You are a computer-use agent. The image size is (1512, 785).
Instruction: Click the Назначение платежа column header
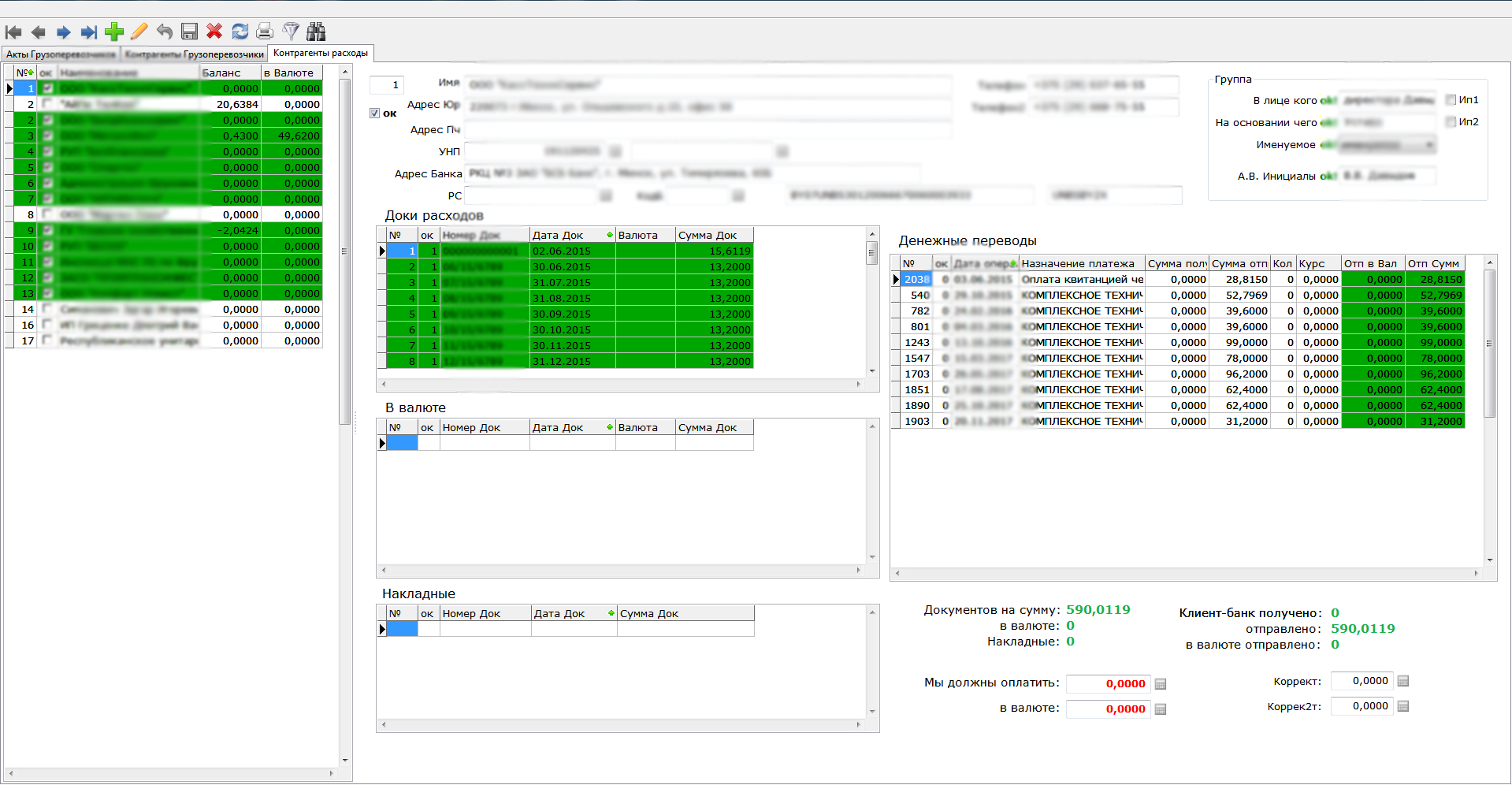pyautogui.click(x=1082, y=263)
